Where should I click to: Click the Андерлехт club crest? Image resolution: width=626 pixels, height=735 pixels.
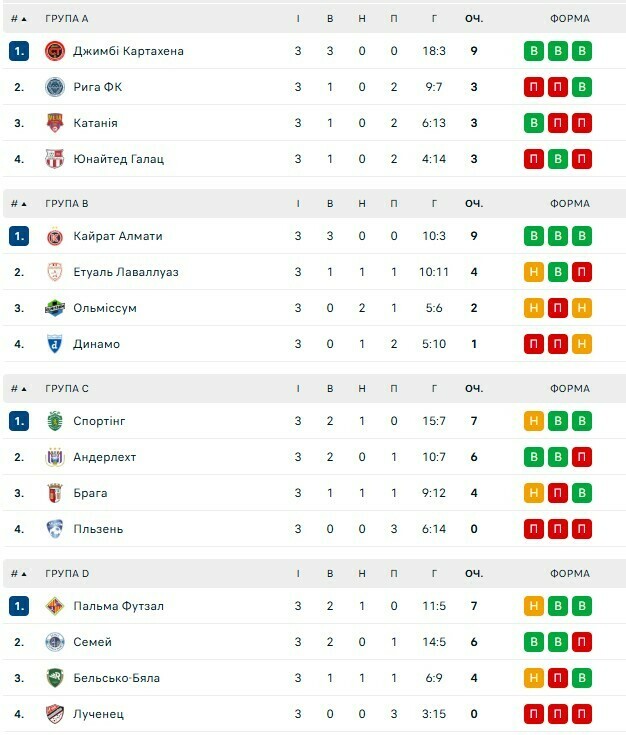click(54, 457)
